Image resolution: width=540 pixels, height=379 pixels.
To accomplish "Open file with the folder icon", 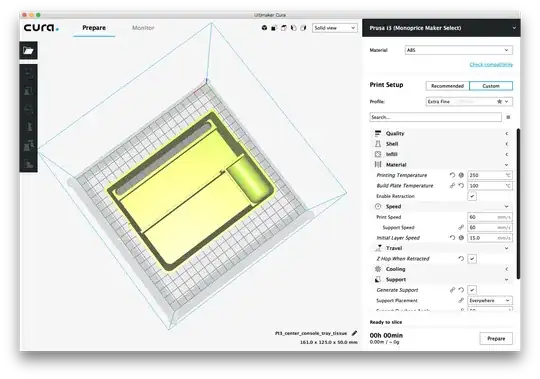I will 28,51.
